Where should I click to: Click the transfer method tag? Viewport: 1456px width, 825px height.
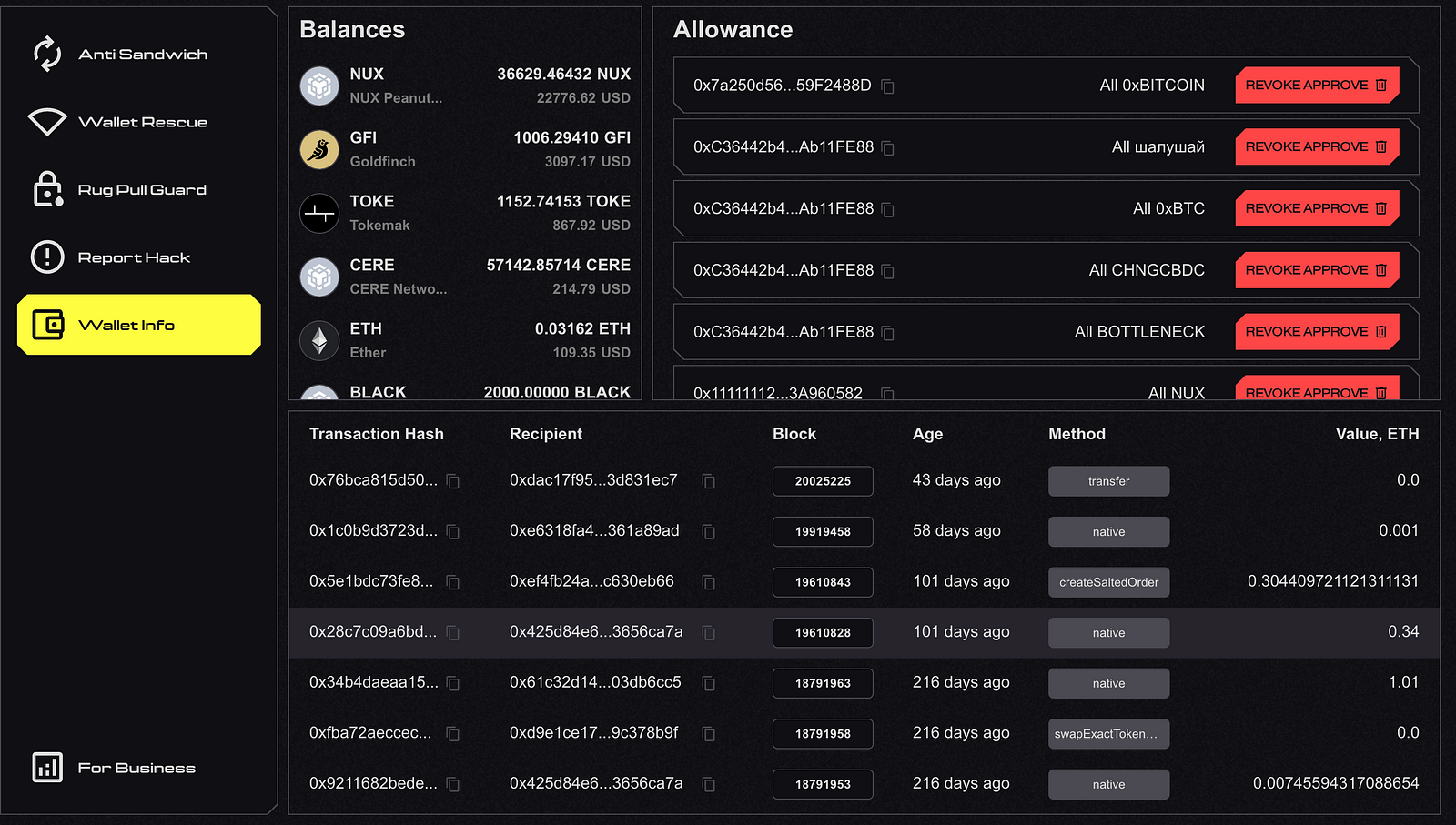(x=1108, y=481)
